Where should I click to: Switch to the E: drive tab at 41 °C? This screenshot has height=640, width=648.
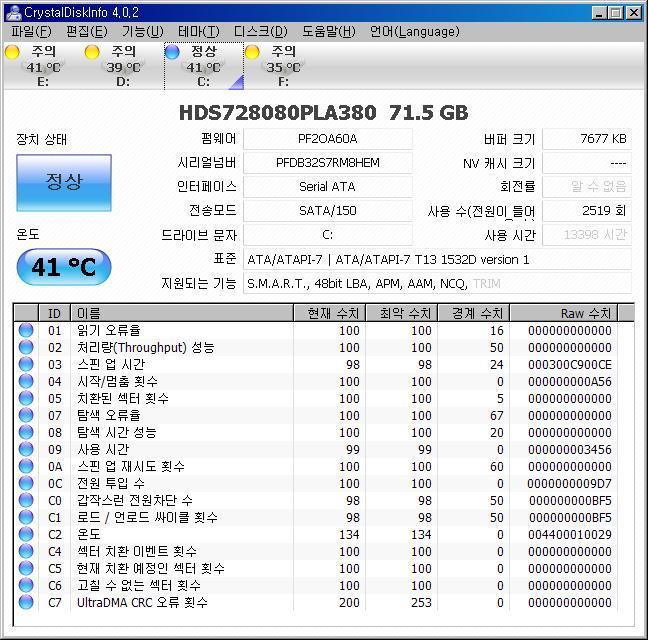(x=43, y=66)
